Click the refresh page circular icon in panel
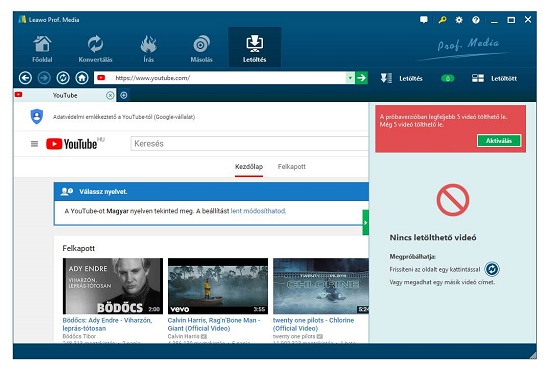This screenshot has width=550, height=373. 492,269
